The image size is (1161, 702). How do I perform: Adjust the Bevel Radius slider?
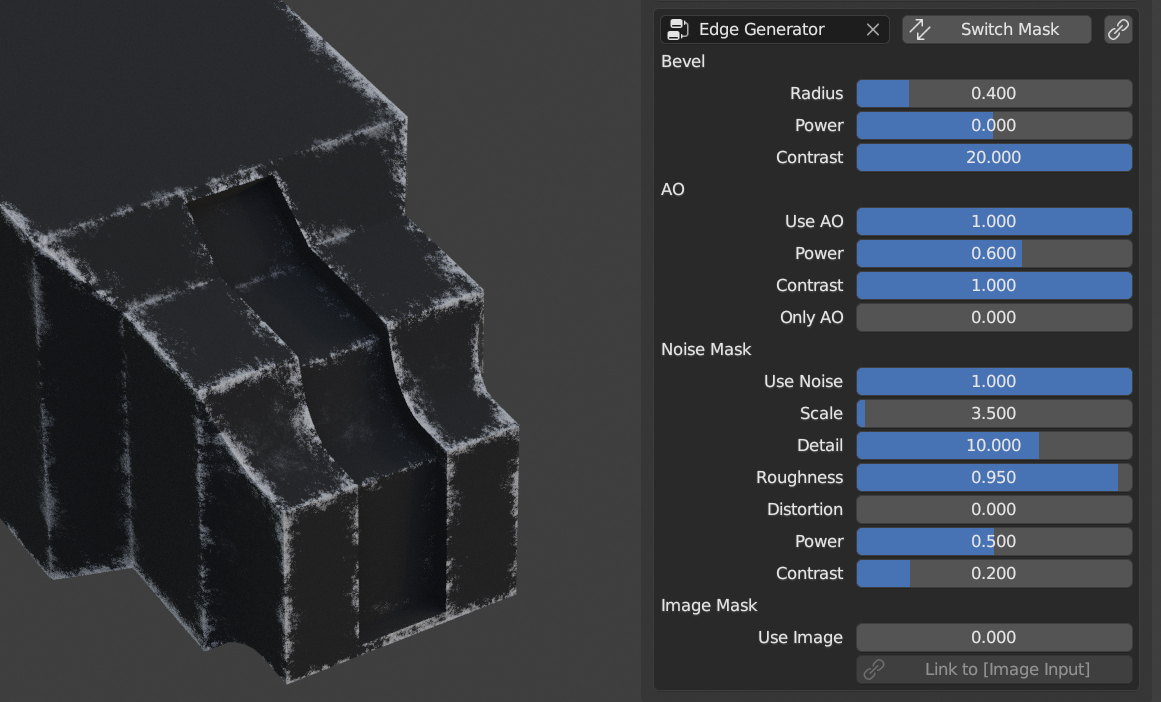coord(994,93)
